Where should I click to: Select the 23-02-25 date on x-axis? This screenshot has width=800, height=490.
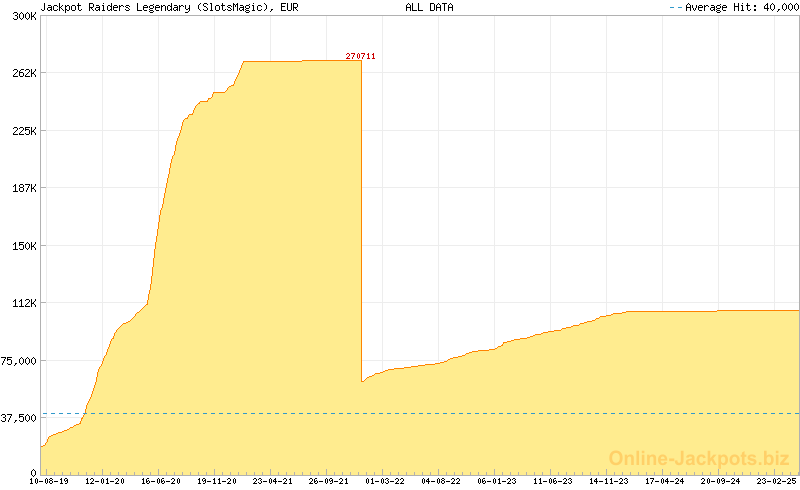pyautogui.click(x=777, y=481)
